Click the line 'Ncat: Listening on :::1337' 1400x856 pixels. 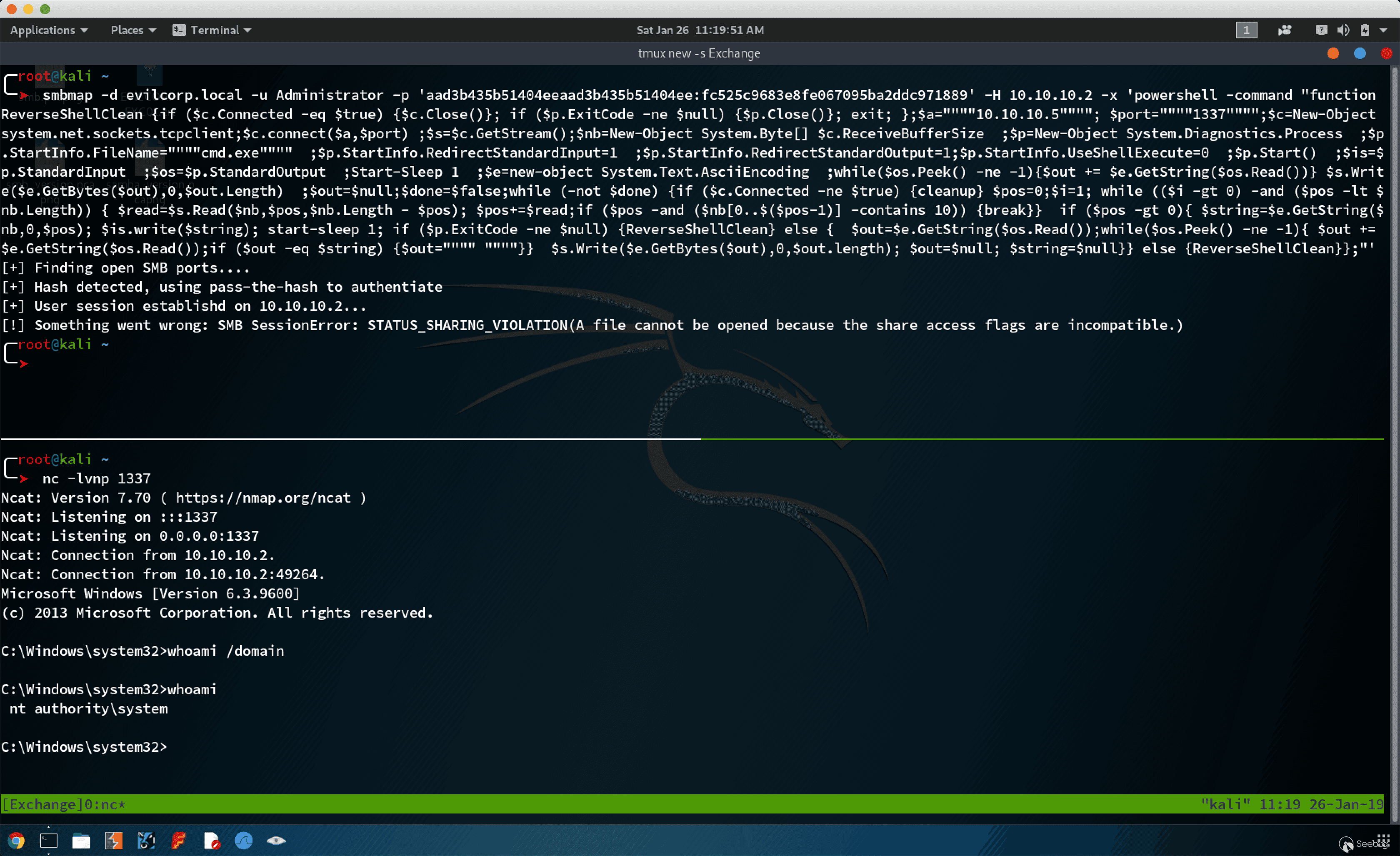click(x=109, y=517)
